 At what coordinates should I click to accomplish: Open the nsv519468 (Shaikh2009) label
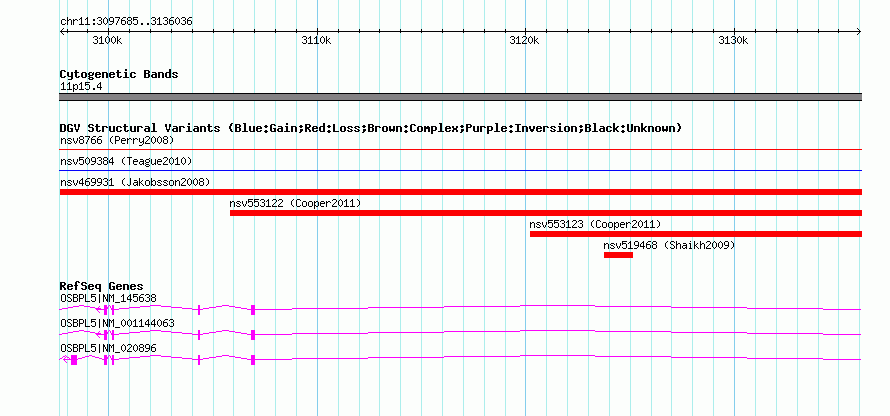669,245
